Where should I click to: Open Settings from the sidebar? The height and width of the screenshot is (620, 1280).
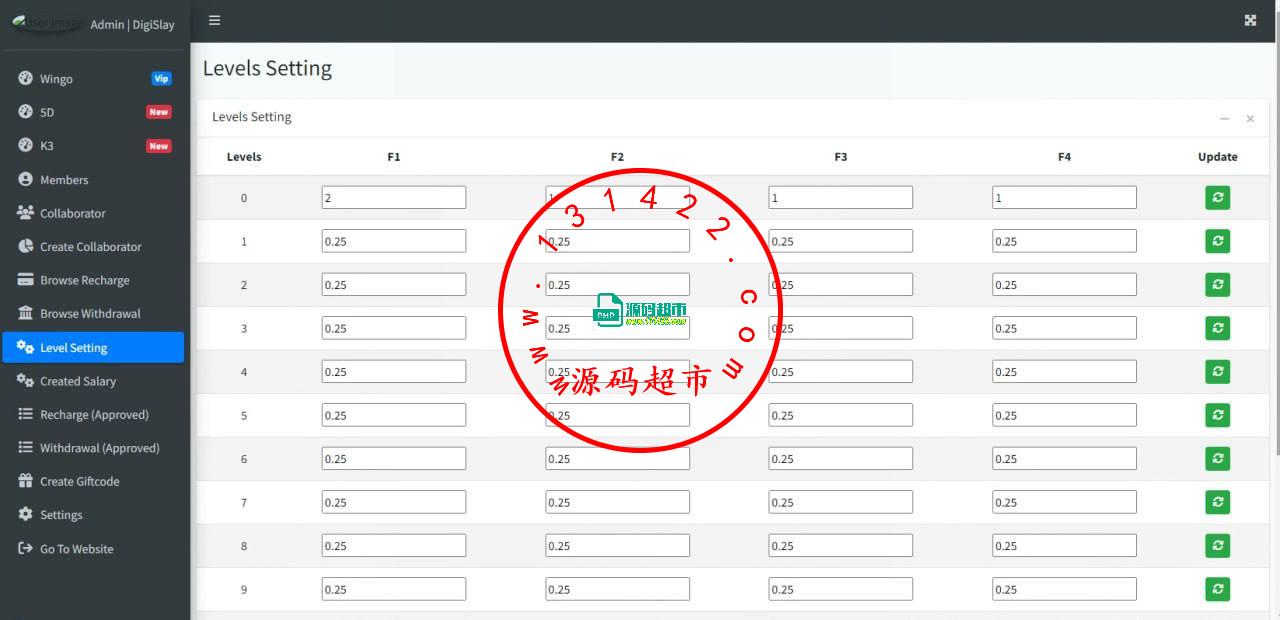point(93,515)
